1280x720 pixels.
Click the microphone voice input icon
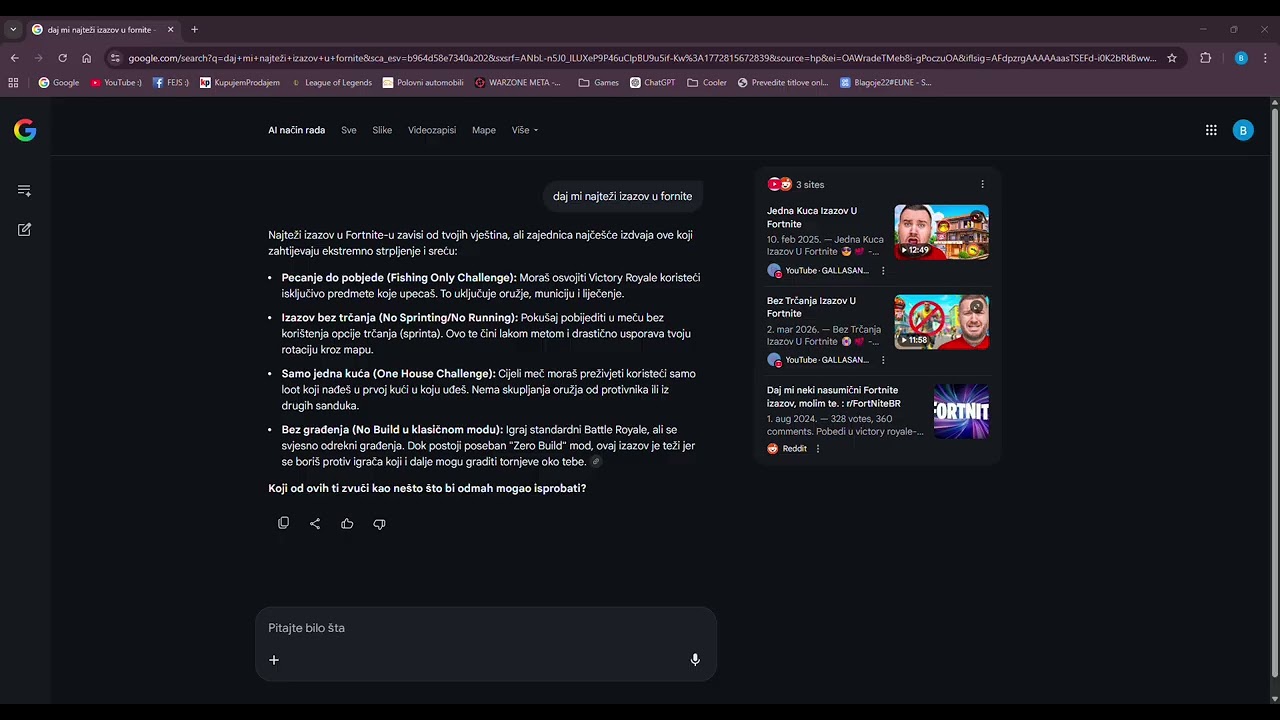pyautogui.click(x=695, y=660)
